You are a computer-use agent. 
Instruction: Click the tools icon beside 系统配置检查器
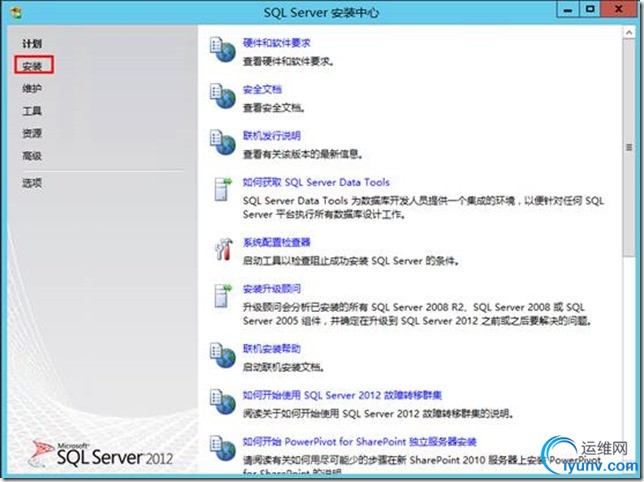pyautogui.click(x=223, y=249)
